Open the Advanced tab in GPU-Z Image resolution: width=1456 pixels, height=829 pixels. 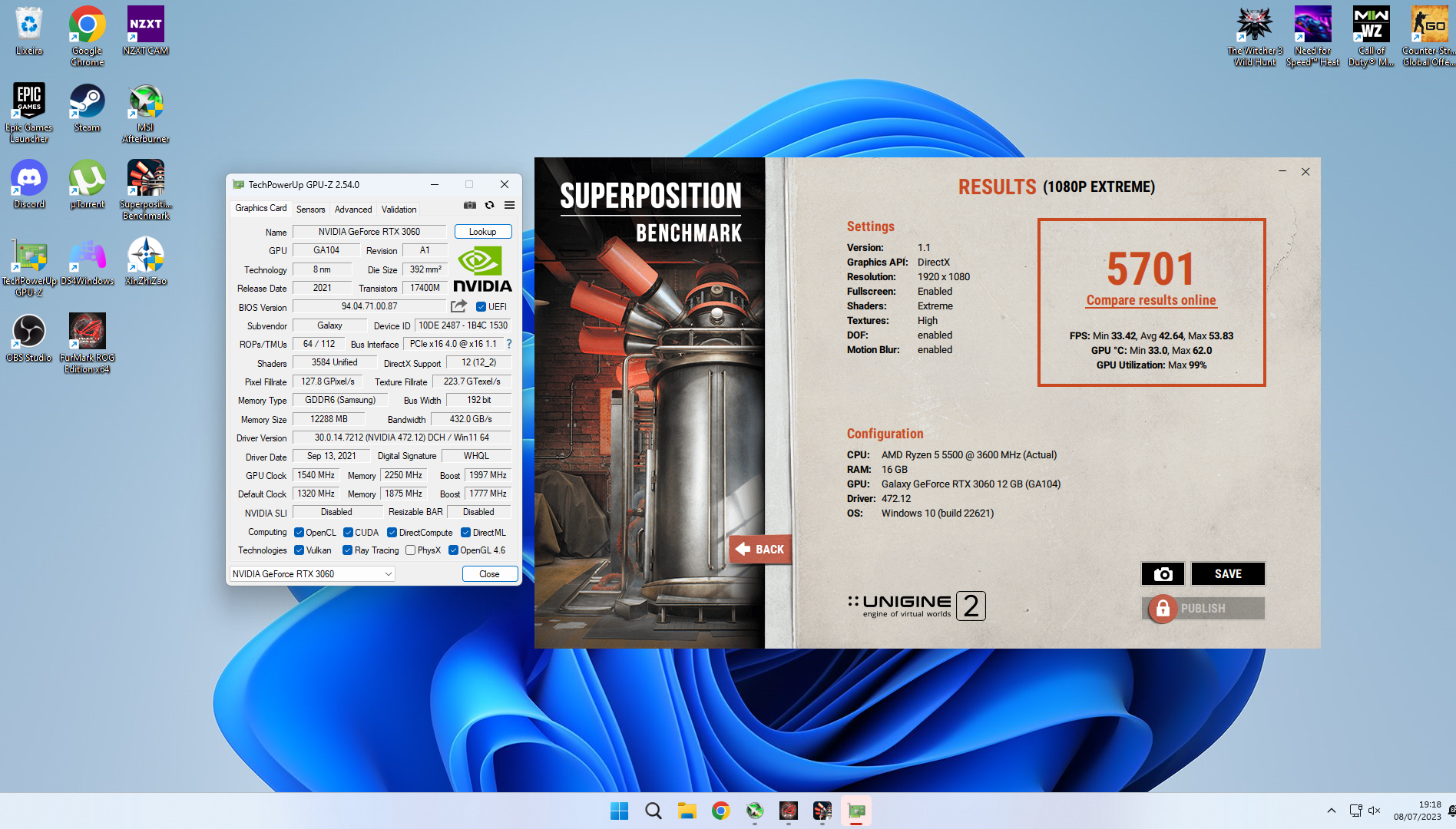(x=353, y=210)
